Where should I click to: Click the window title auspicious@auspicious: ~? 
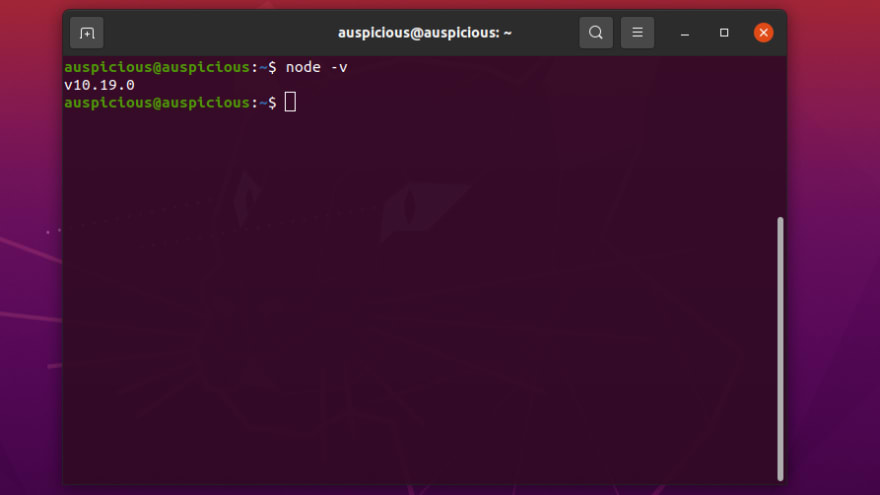click(x=425, y=33)
